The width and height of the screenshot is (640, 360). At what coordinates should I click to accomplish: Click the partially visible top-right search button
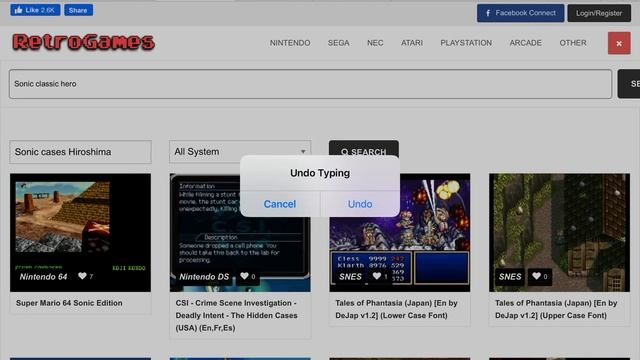click(629, 84)
